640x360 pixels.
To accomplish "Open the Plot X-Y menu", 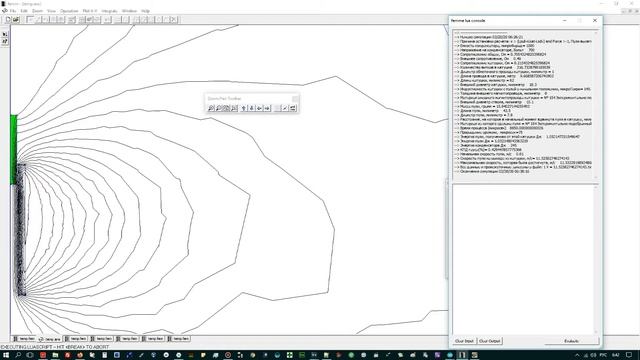I will (x=90, y=11).
